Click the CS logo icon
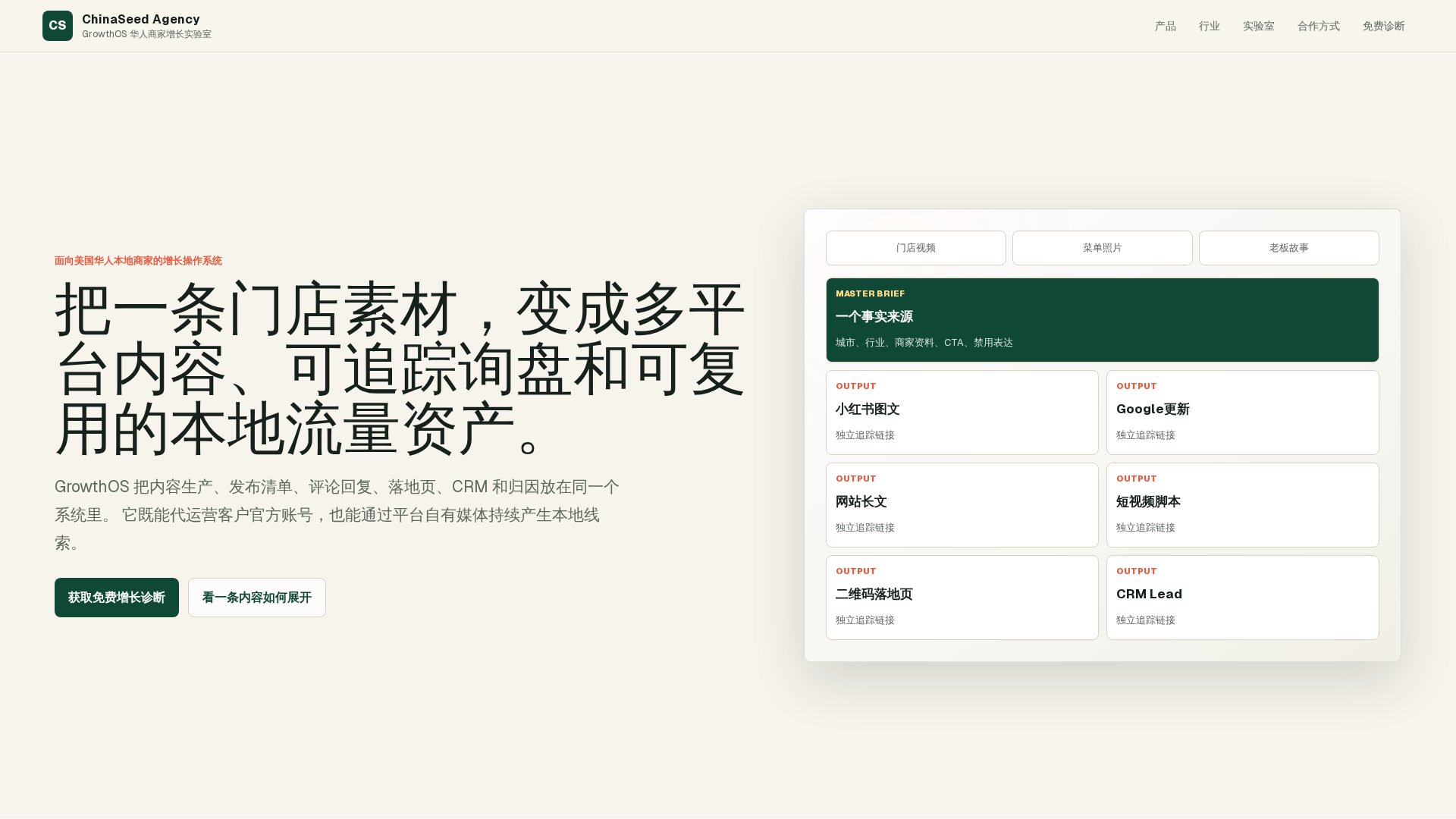Viewport: 1456px width, 819px height. point(58,26)
